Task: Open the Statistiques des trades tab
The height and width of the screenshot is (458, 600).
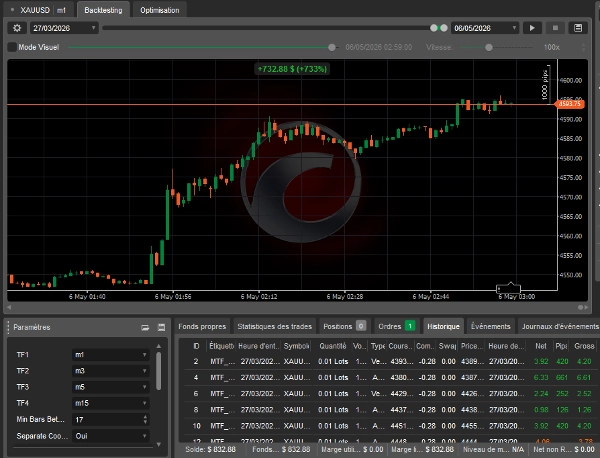Action: coord(274,326)
